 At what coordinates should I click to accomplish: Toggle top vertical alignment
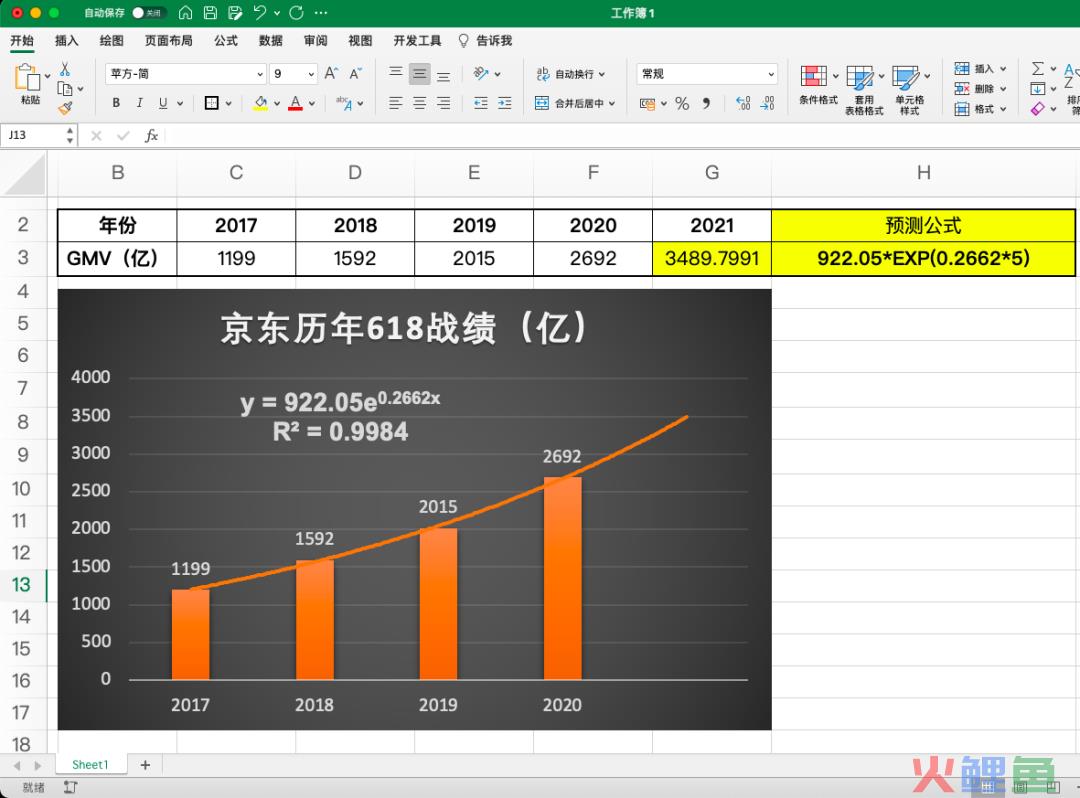tap(395, 73)
